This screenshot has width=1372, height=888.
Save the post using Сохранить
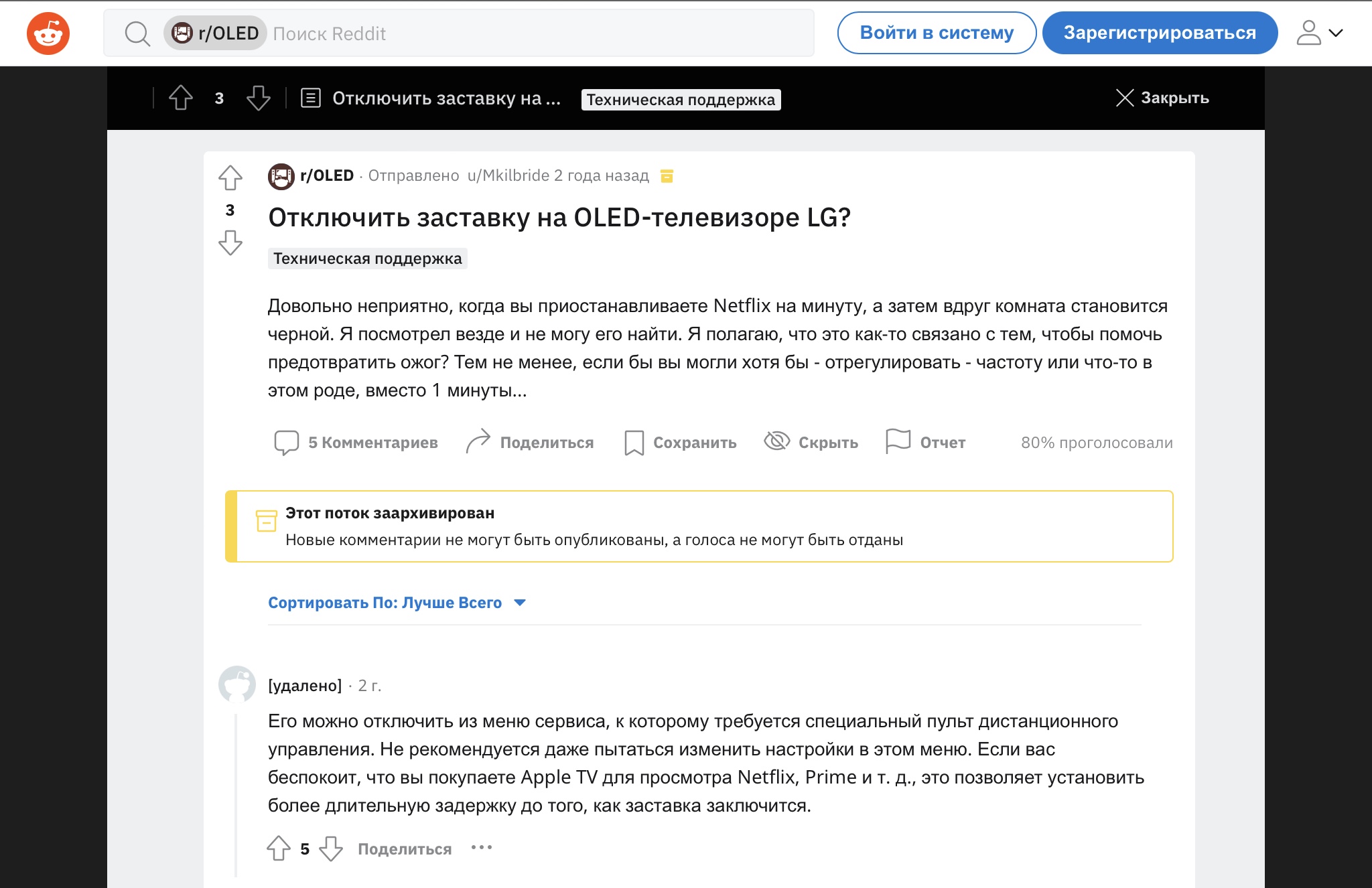[681, 442]
